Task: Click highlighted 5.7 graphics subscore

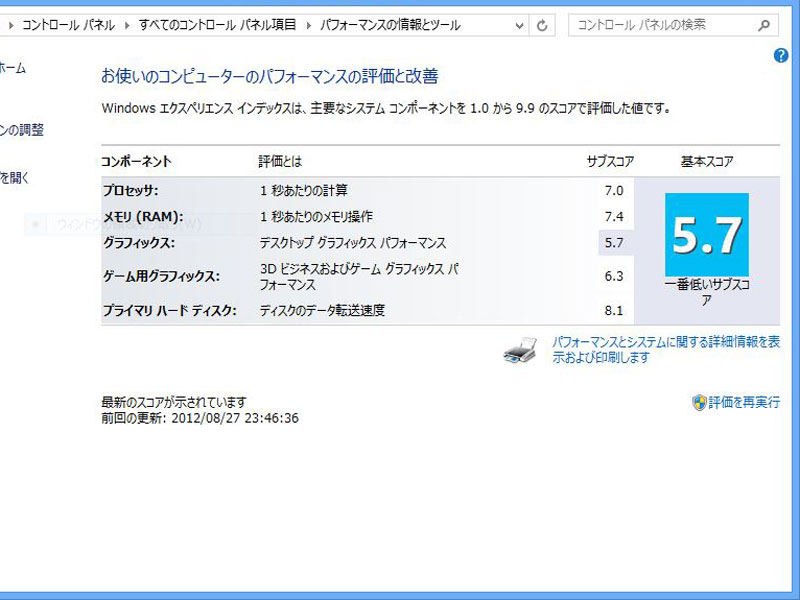Action: (x=614, y=243)
